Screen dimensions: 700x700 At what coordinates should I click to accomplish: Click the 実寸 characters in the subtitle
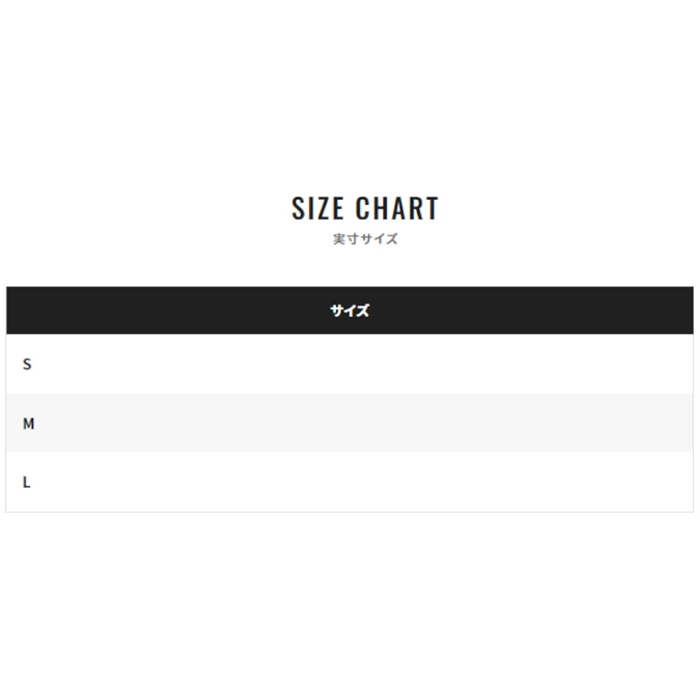(x=346, y=239)
